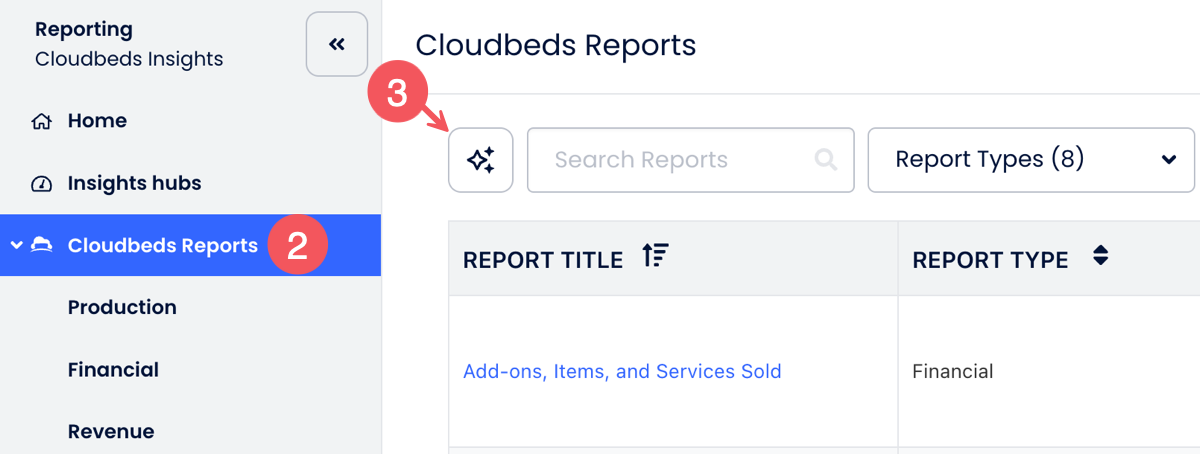1200x454 pixels.
Task: Select Financial report category in sidebar
Action: click(x=113, y=369)
